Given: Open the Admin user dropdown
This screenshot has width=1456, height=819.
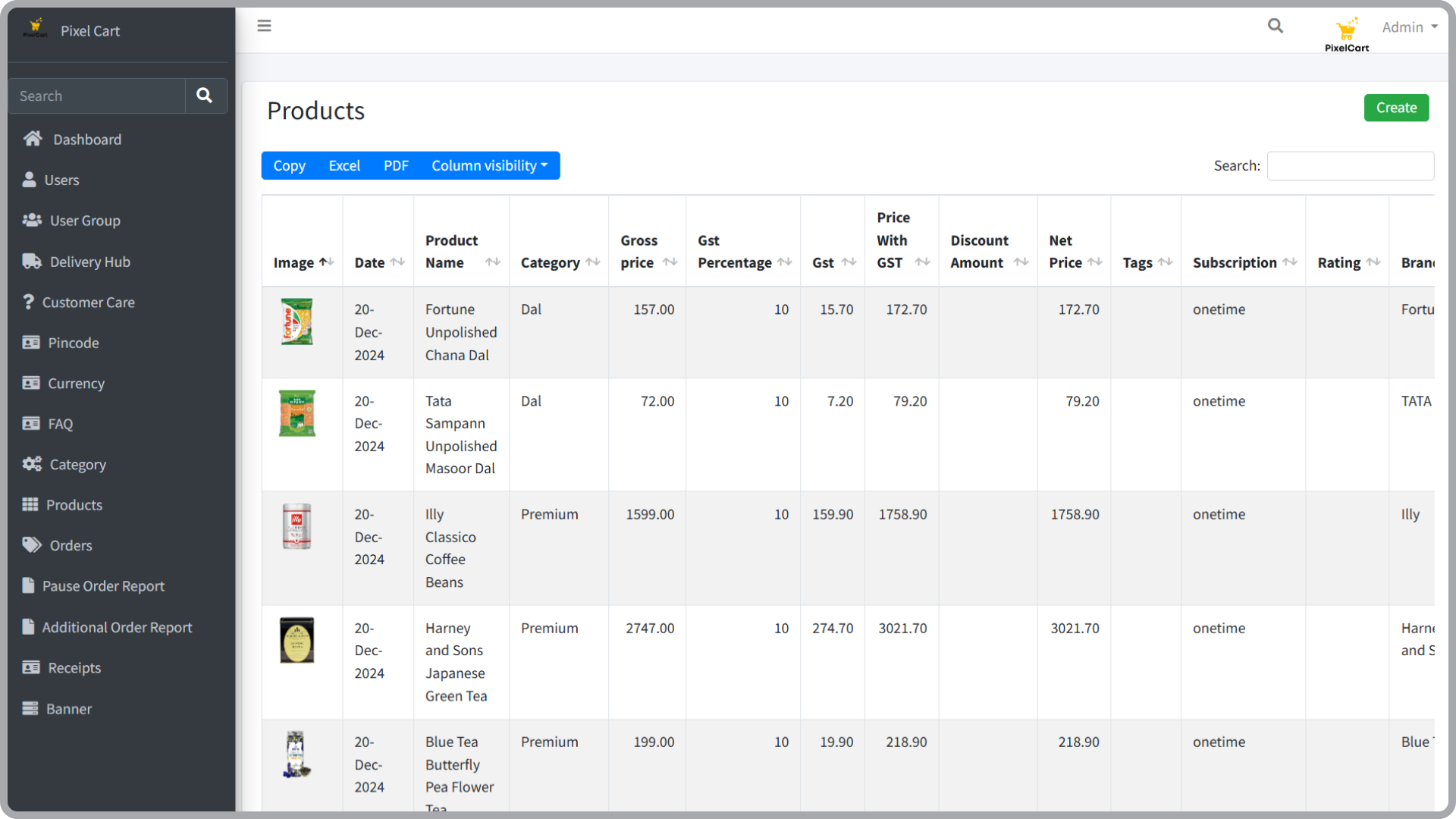Looking at the screenshot, I should click(x=1410, y=27).
